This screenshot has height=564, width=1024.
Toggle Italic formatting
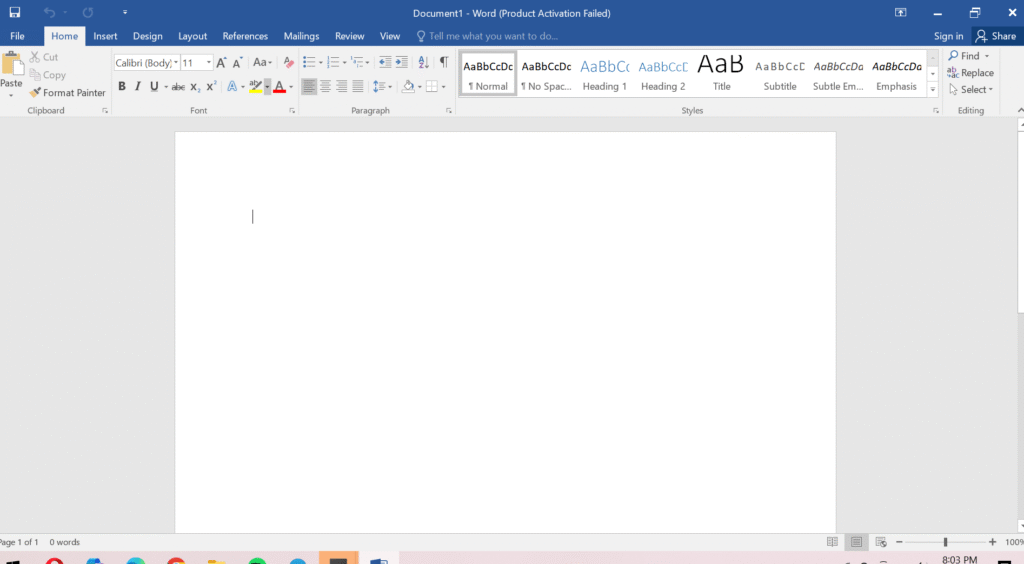[138, 86]
